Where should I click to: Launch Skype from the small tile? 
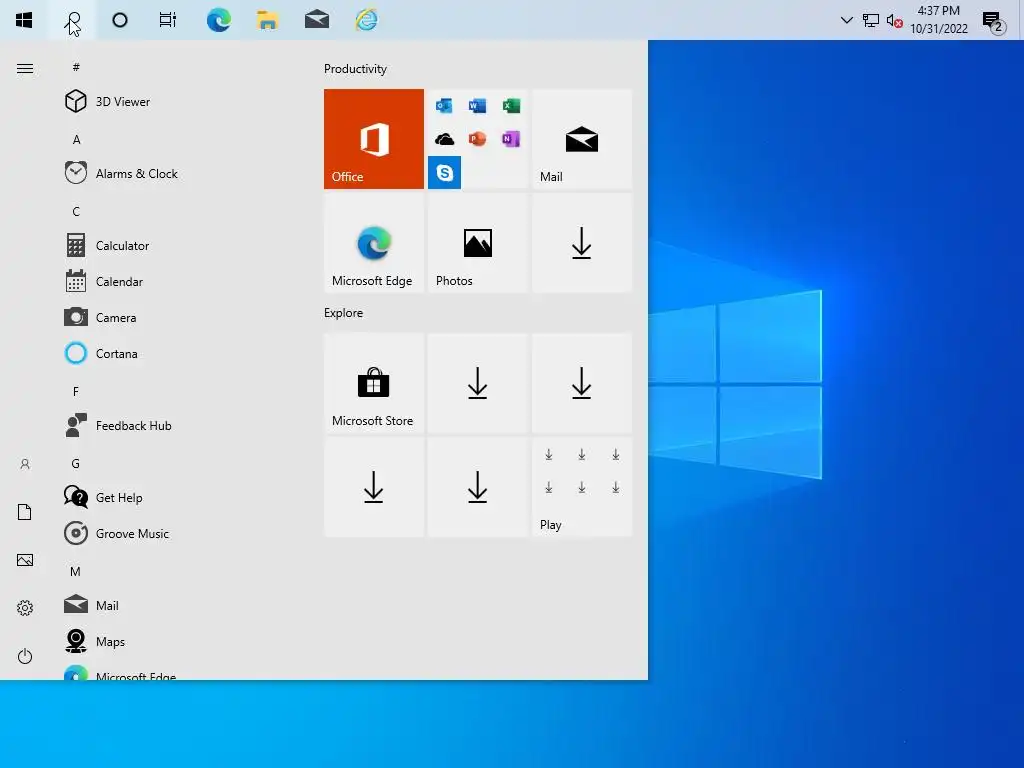click(x=444, y=172)
